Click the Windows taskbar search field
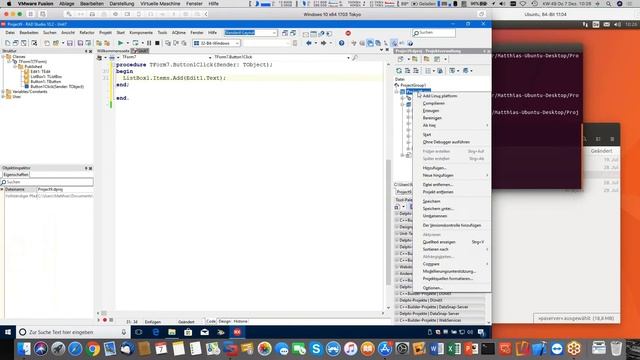The image size is (640, 360). (73, 332)
